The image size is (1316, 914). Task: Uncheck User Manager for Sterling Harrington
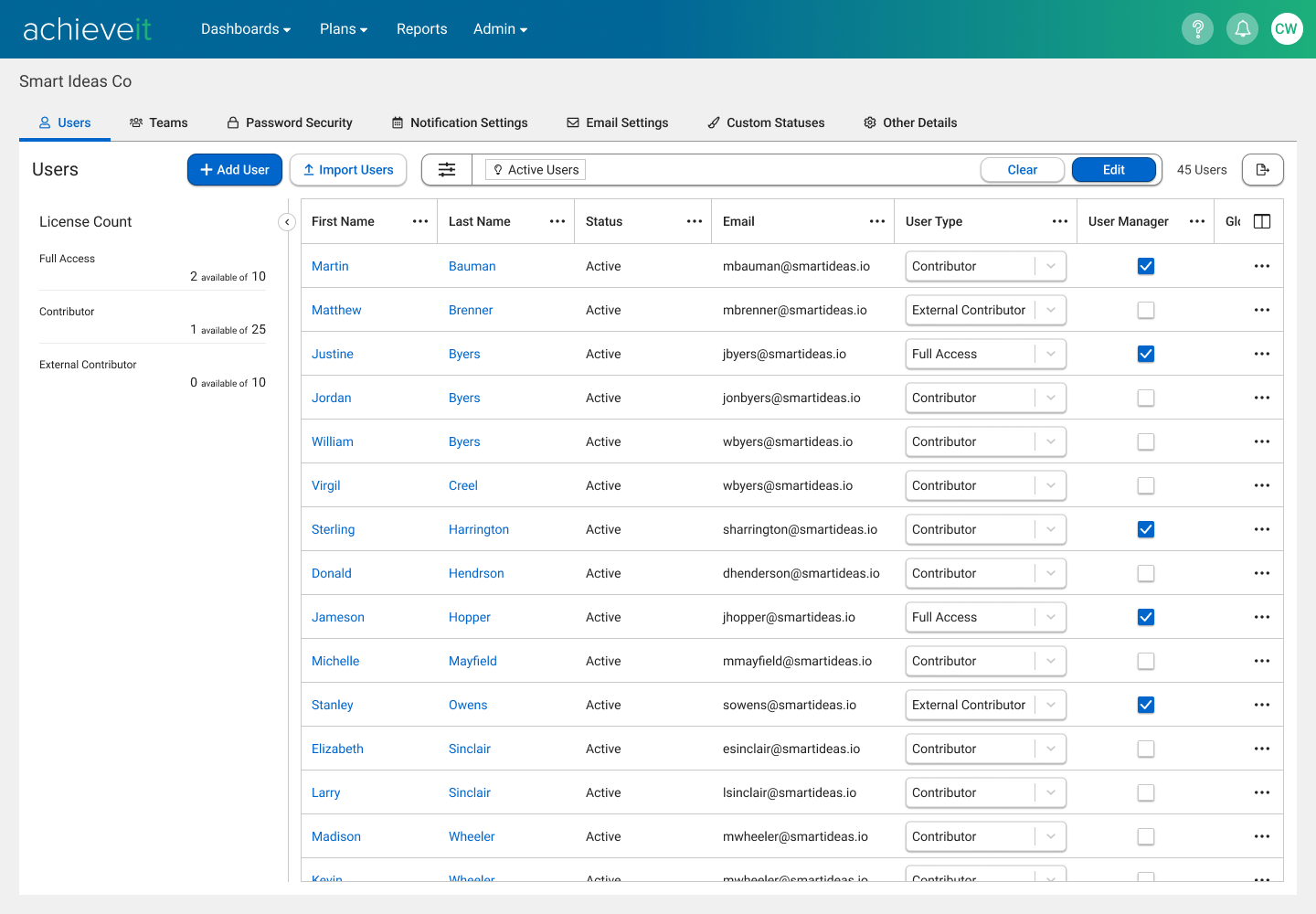(1146, 529)
